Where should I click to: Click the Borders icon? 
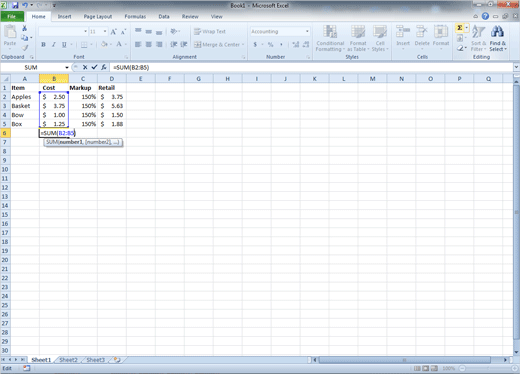point(84,44)
